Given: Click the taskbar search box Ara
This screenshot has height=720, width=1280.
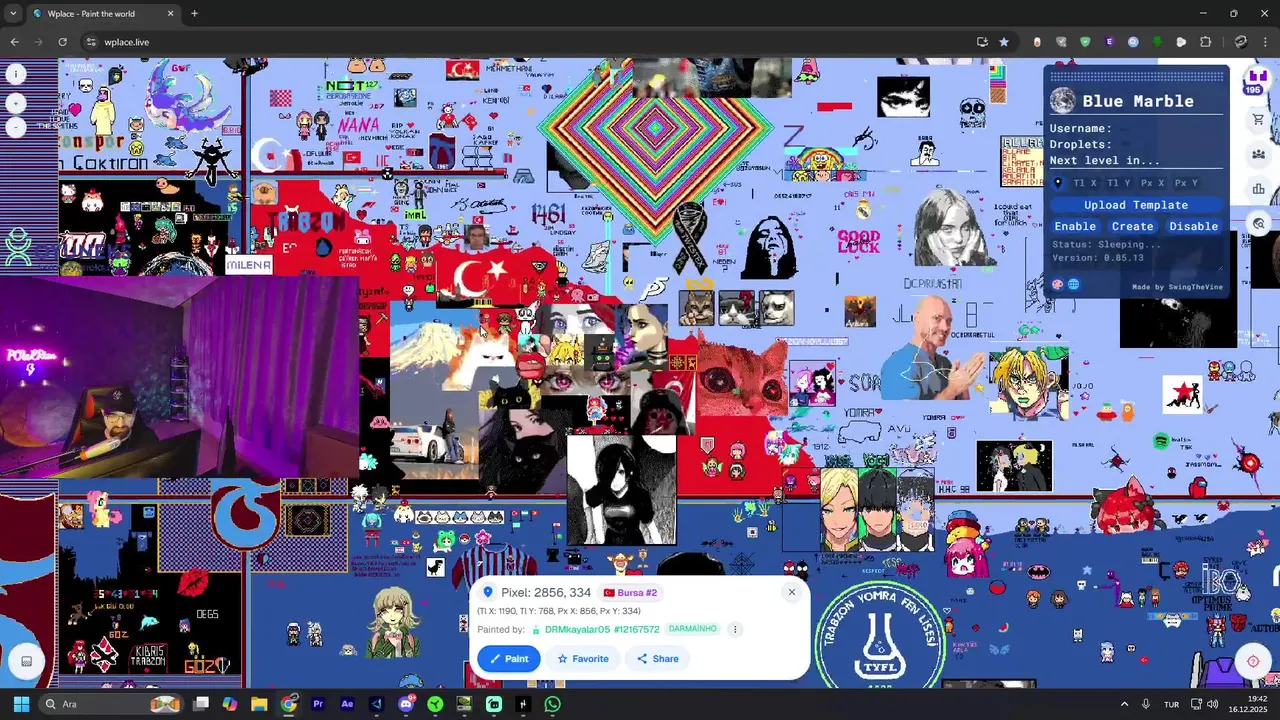Looking at the screenshot, I should click(112, 704).
